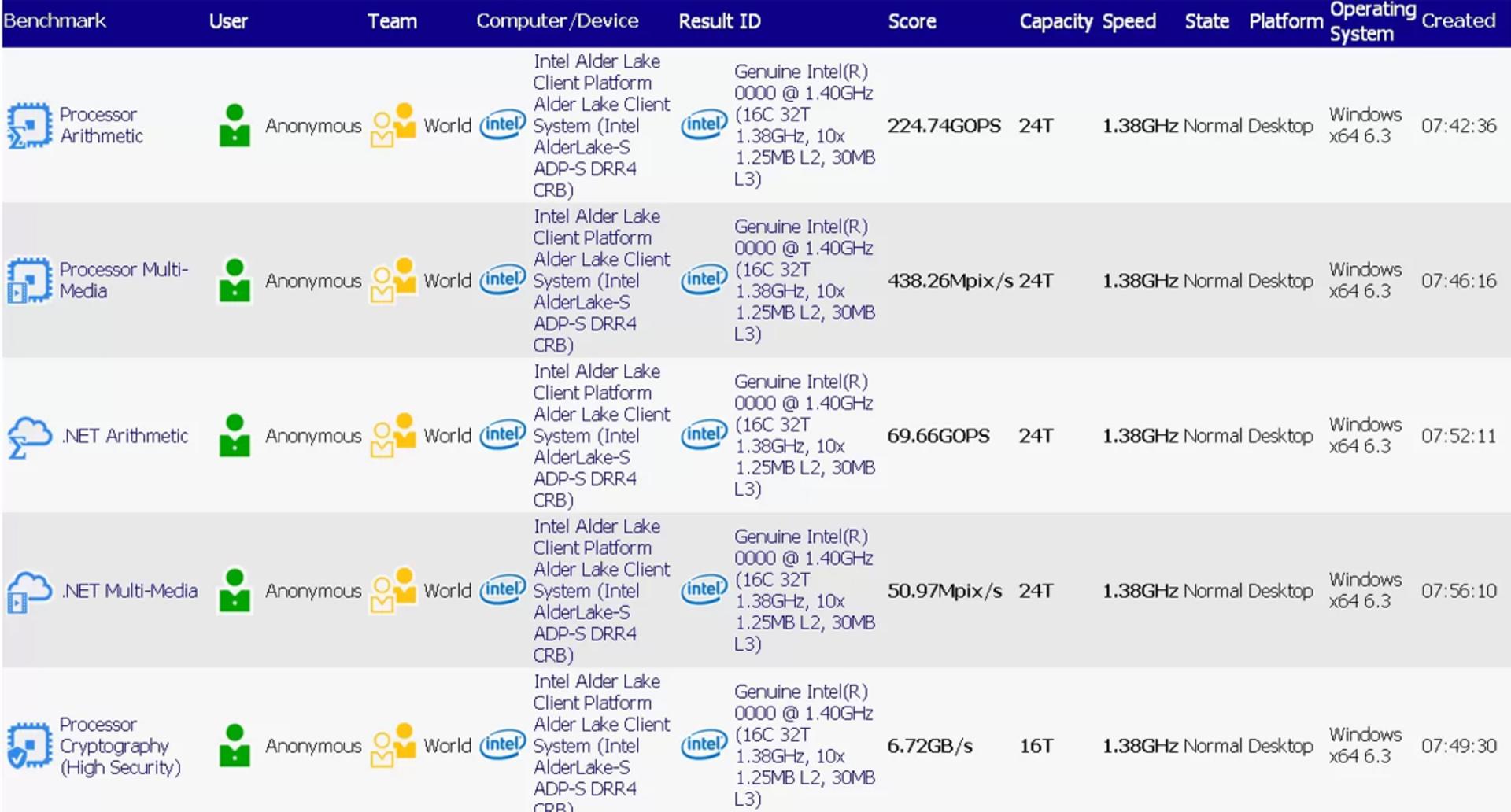Image resolution: width=1511 pixels, height=812 pixels.
Task: Open the Processor Arithmetic benchmark link
Action: (x=102, y=125)
